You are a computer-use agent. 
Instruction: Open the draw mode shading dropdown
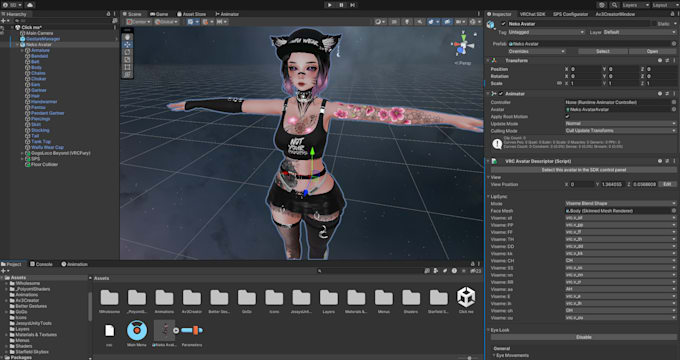coord(380,22)
